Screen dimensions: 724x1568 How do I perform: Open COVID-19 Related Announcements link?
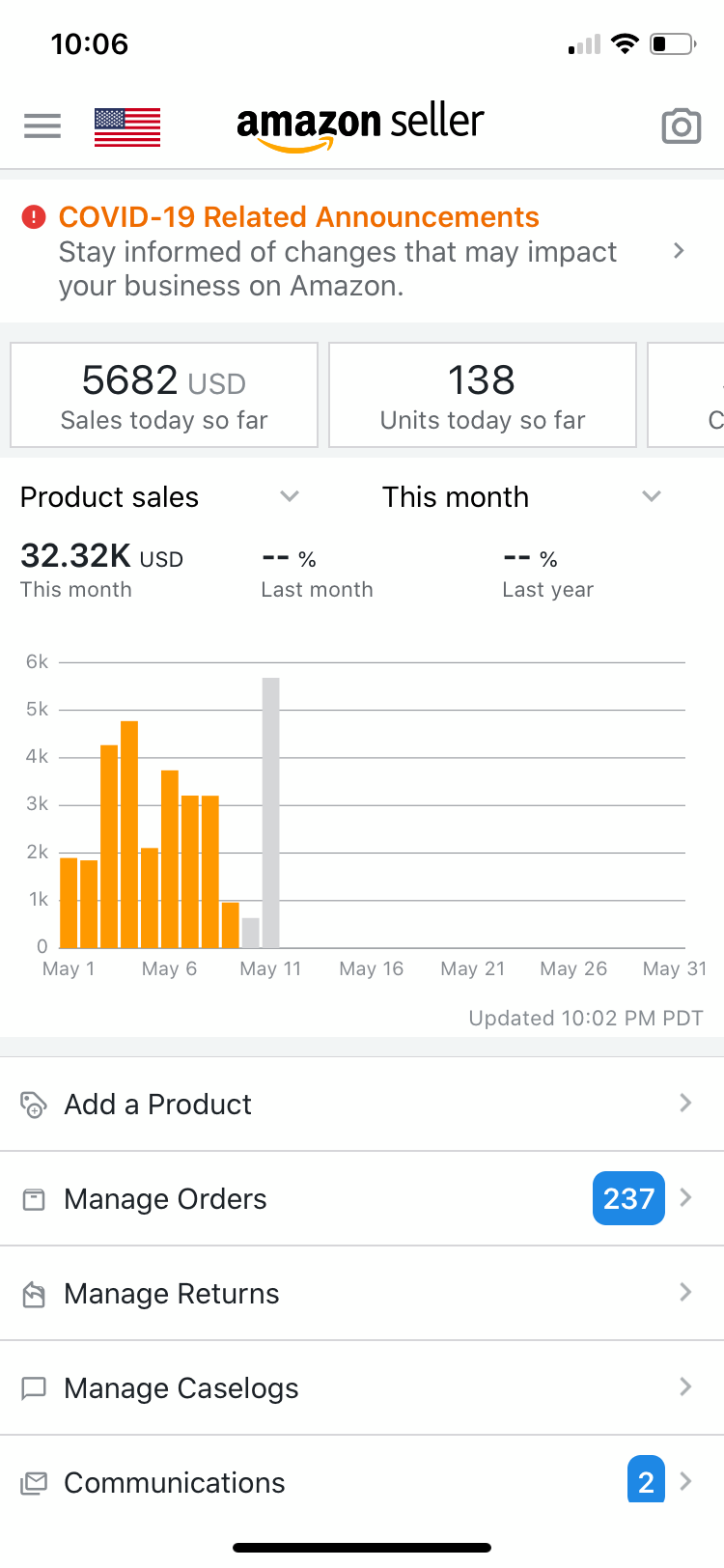pos(299,217)
